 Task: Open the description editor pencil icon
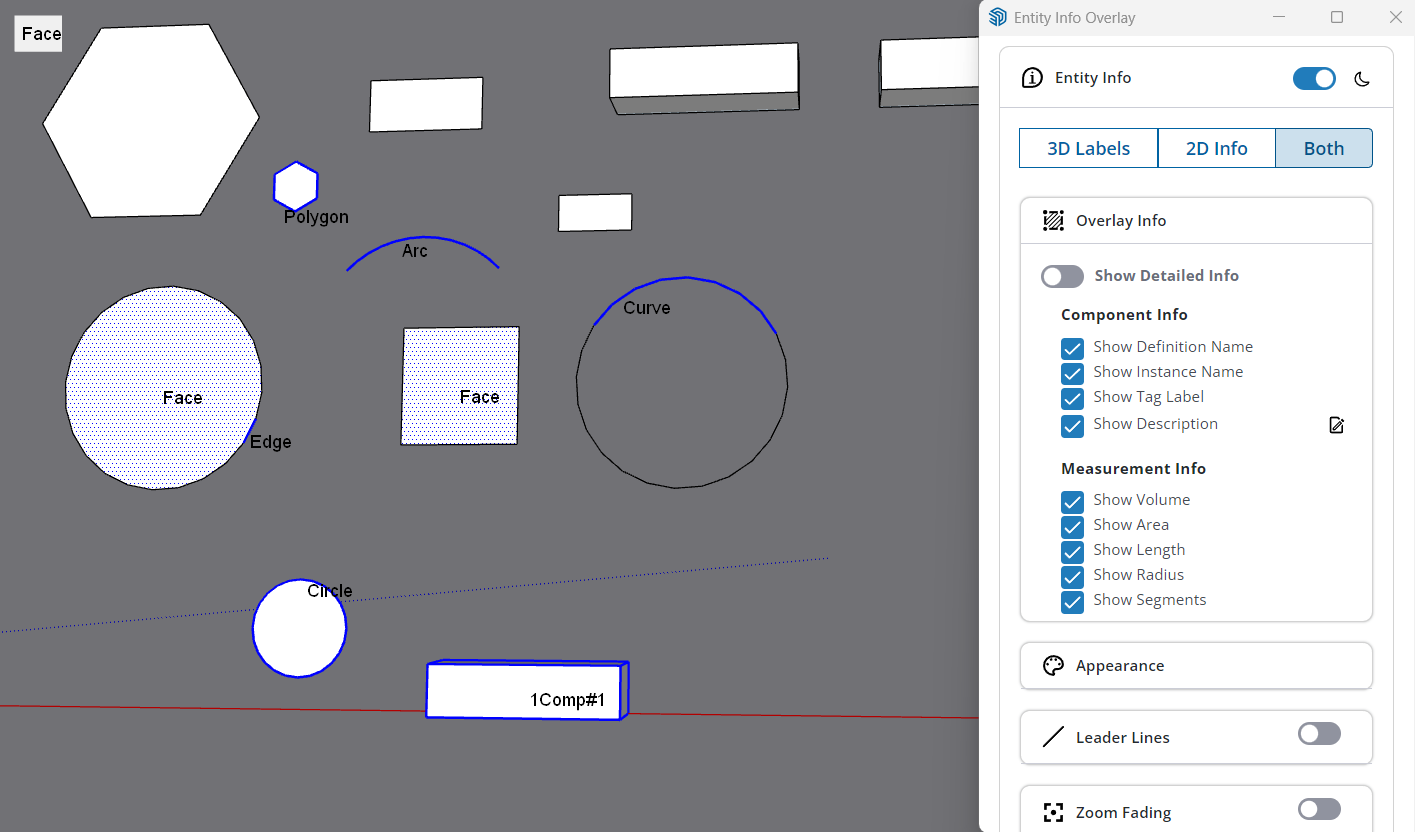coord(1337,425)
